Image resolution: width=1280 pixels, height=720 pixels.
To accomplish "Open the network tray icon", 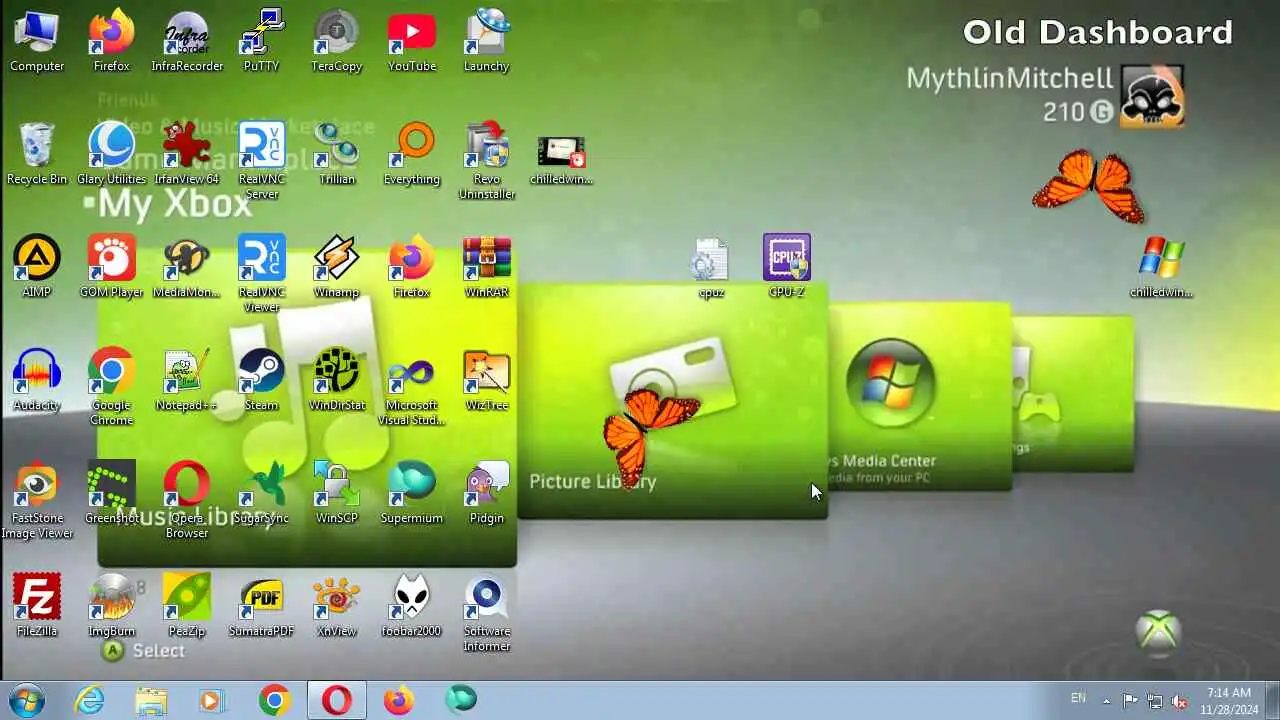I will pyautogui.click(x=1155, y=700).
